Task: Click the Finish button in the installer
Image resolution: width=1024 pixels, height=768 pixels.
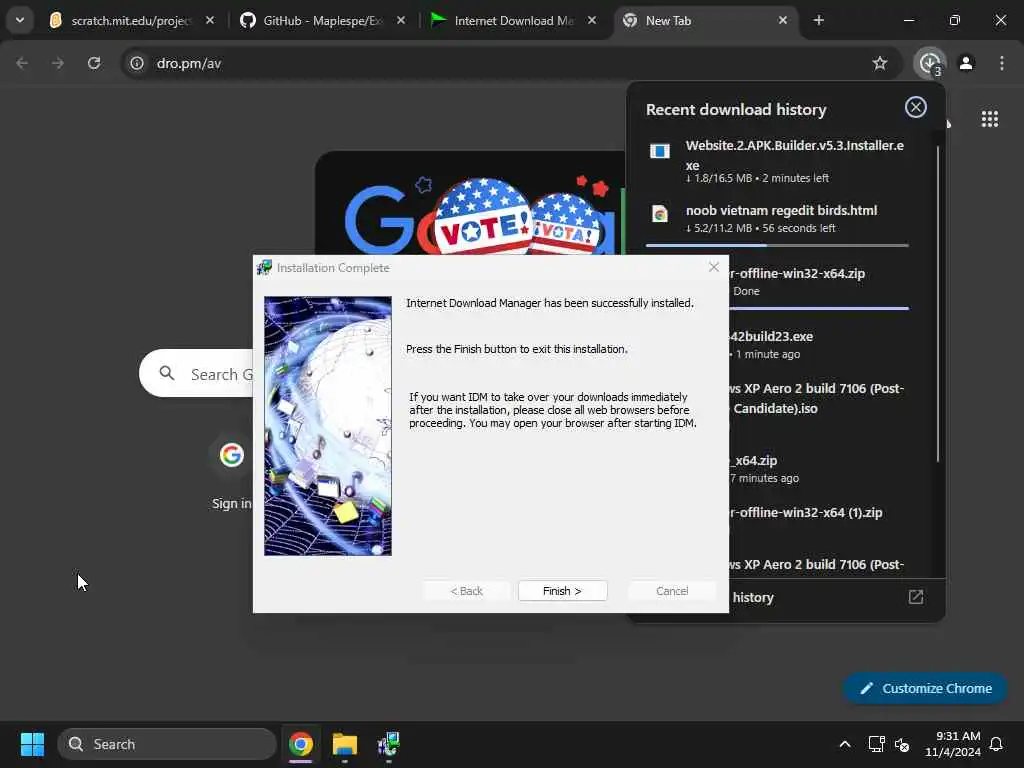Action: click(562, 590)
